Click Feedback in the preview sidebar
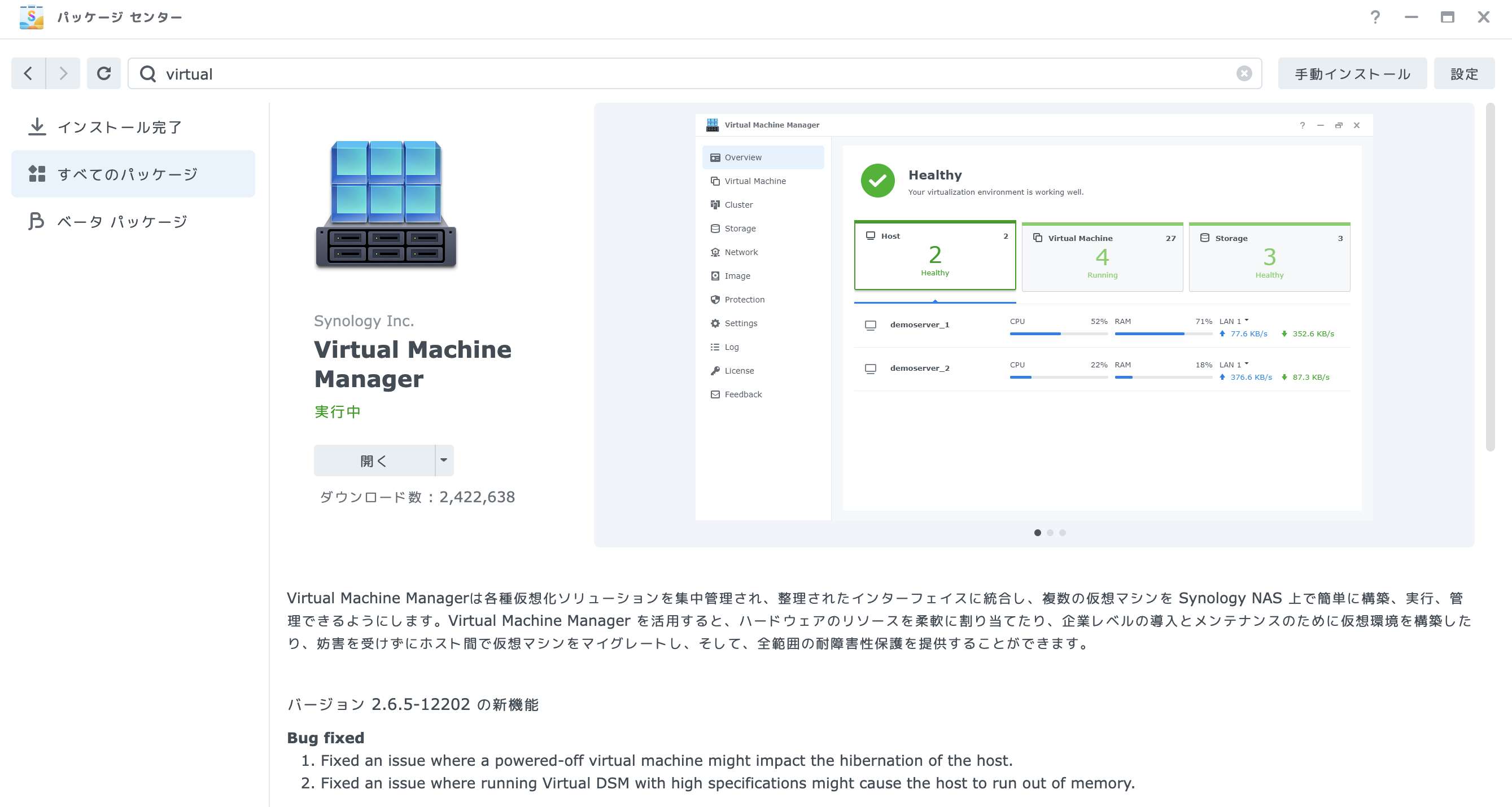Viewport: 1512px width, 807px height. 763,394
